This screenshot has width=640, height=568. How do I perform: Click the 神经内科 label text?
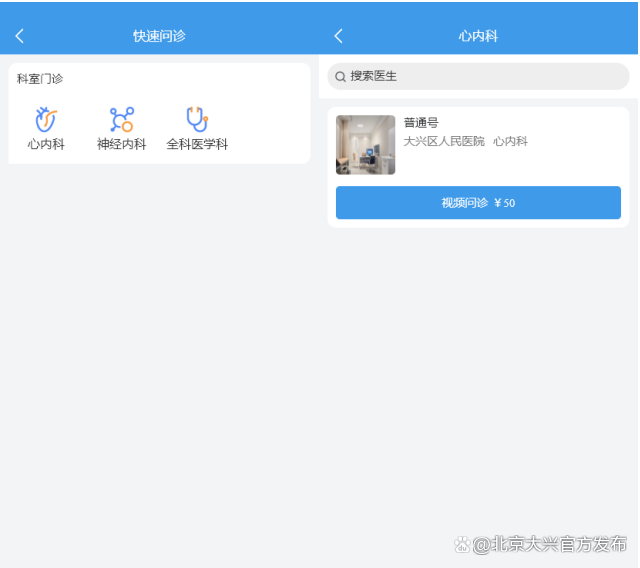coord(122,144)
